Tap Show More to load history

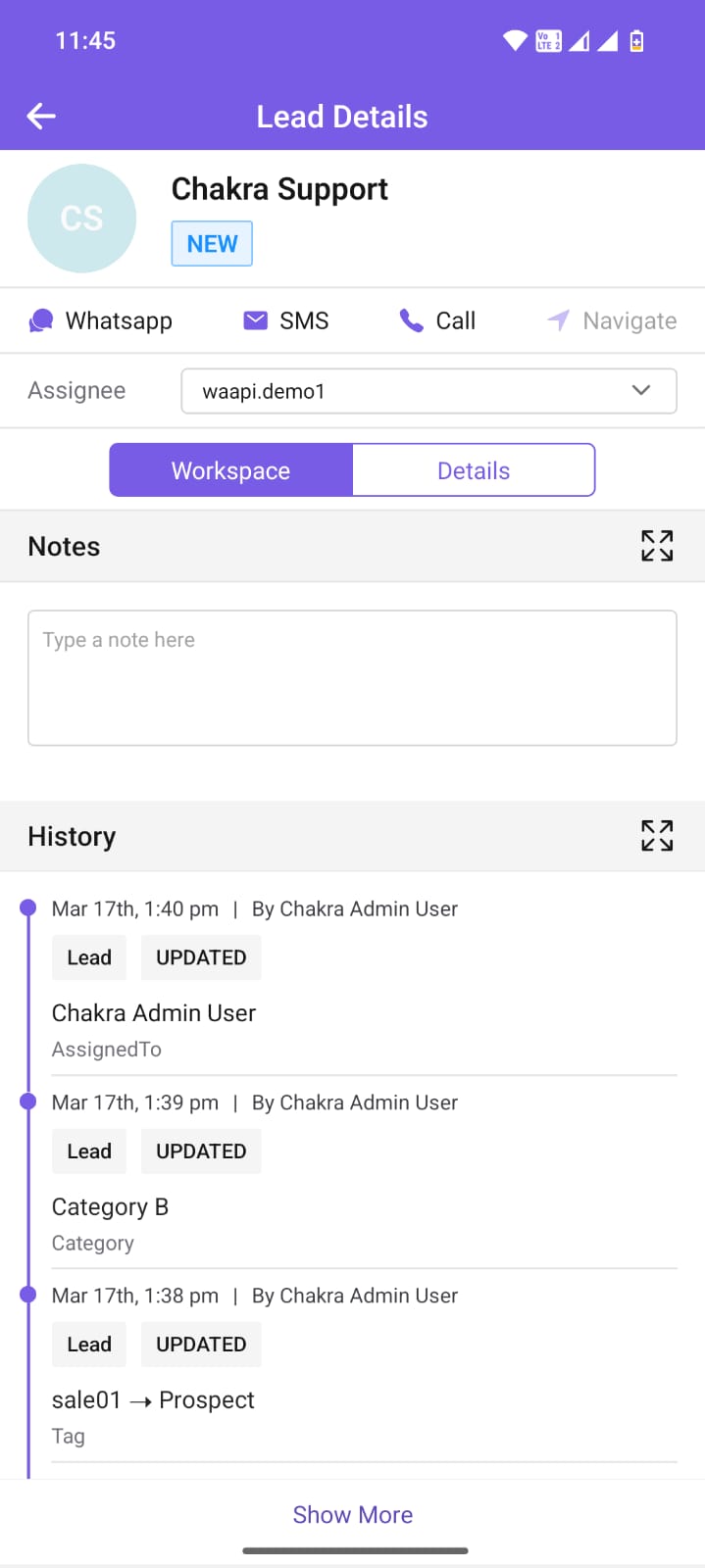tap(352, 1514)
